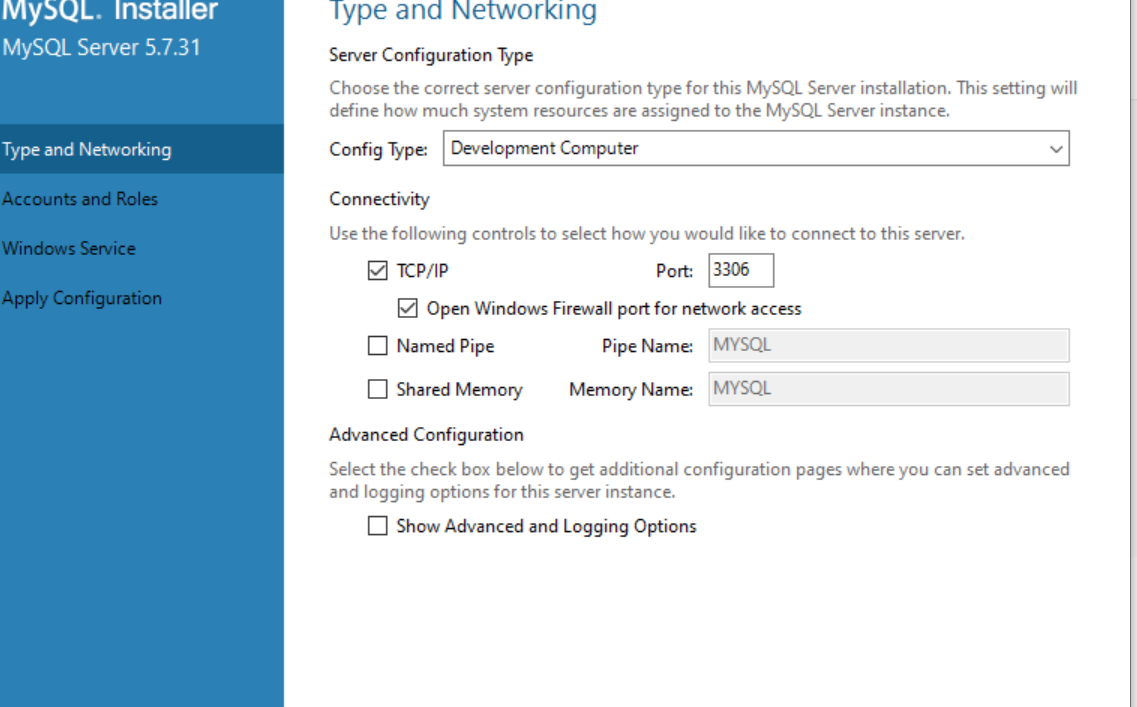
Task: Select Type and Networking step
Action: [141, 149]
